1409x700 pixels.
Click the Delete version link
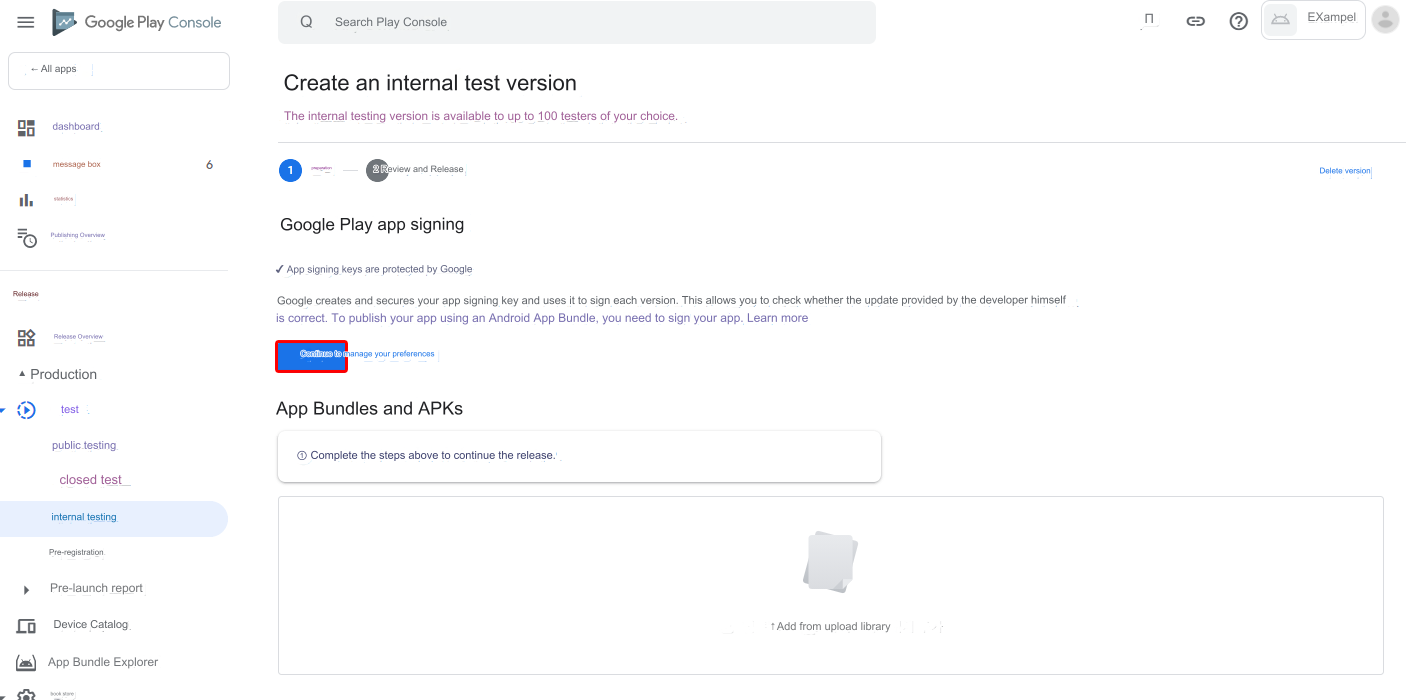1345,171
